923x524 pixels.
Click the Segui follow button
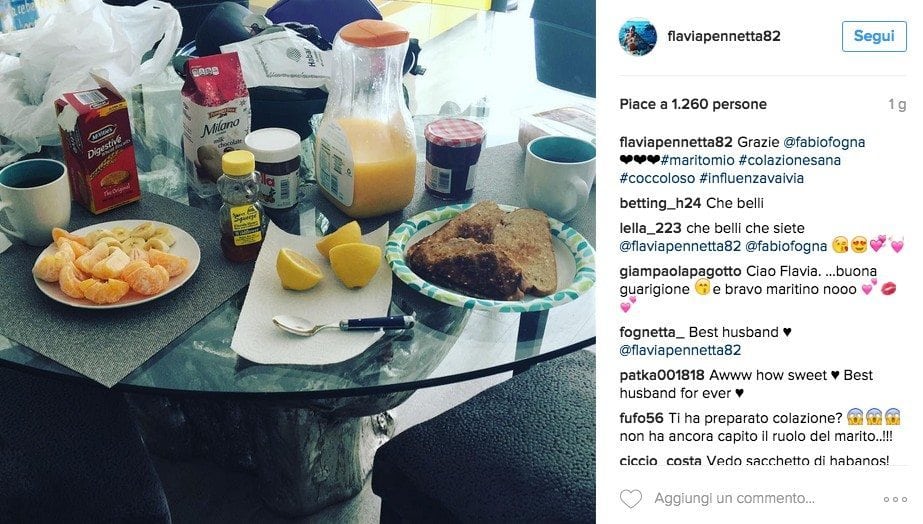[x=874, y=37]
